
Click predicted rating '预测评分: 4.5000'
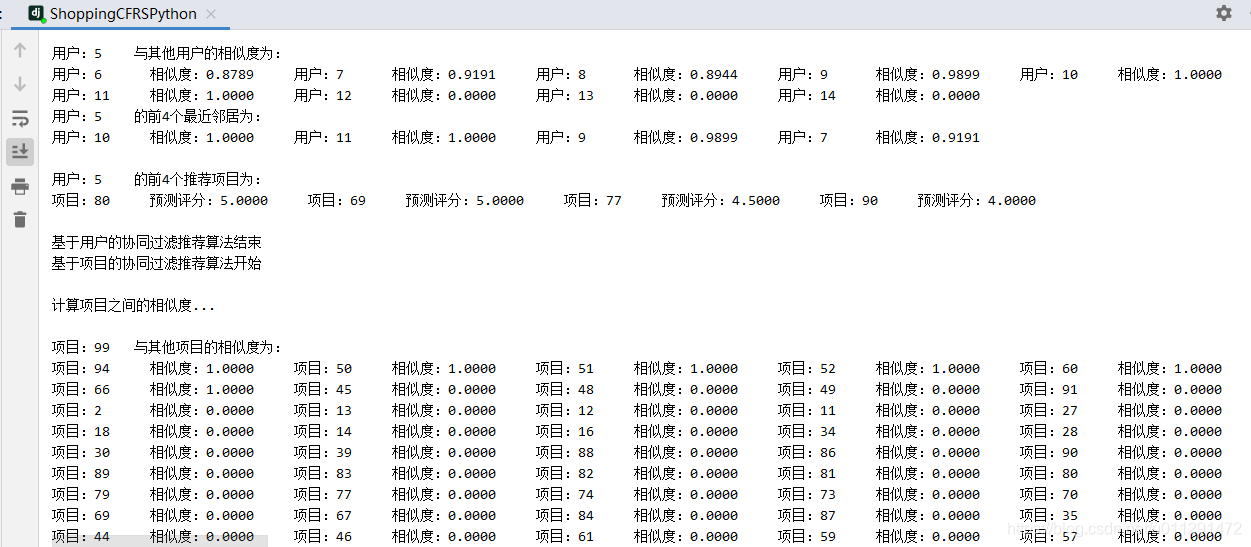tap(718, 200)
